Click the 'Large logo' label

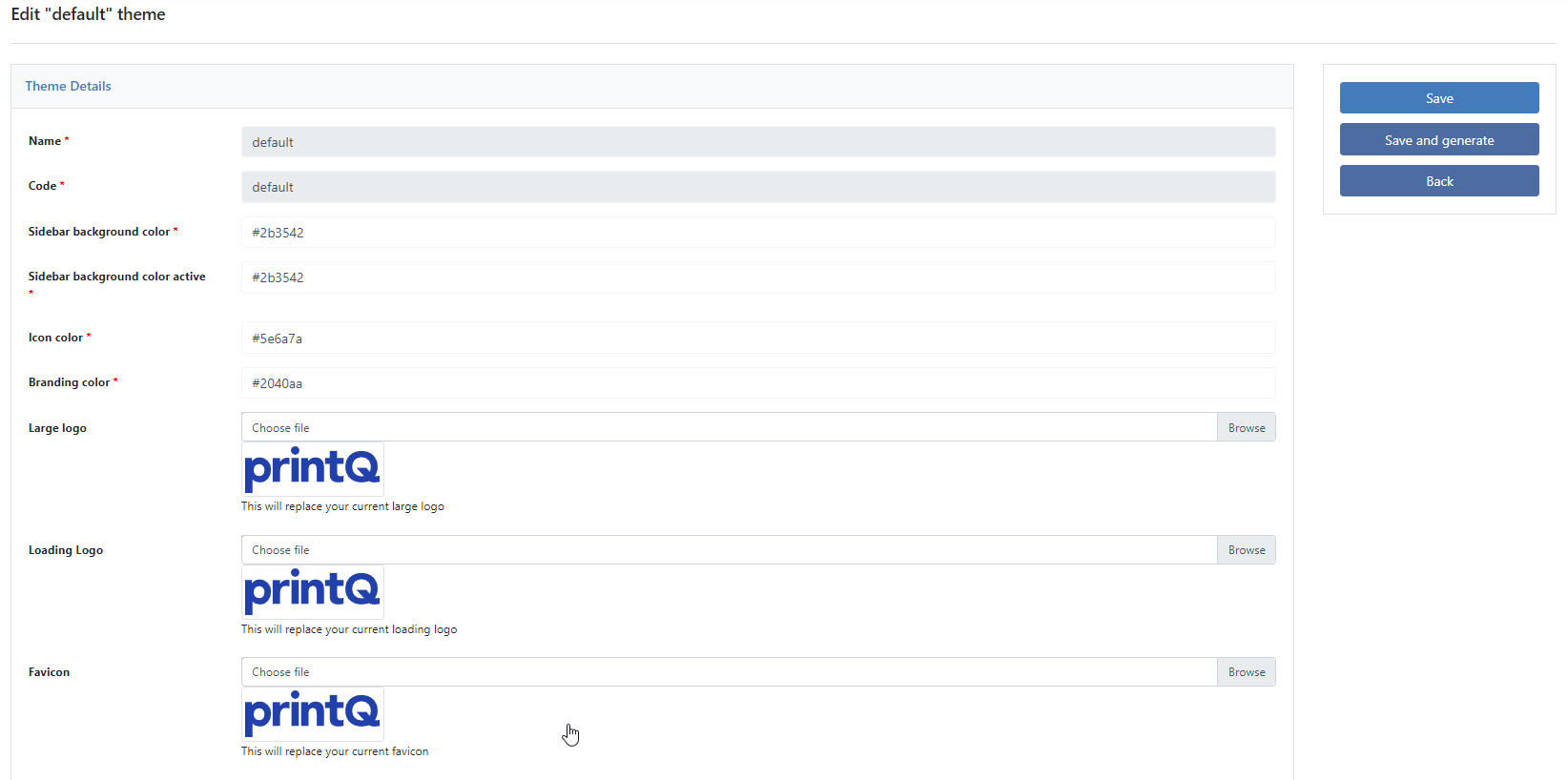[57, 428]
